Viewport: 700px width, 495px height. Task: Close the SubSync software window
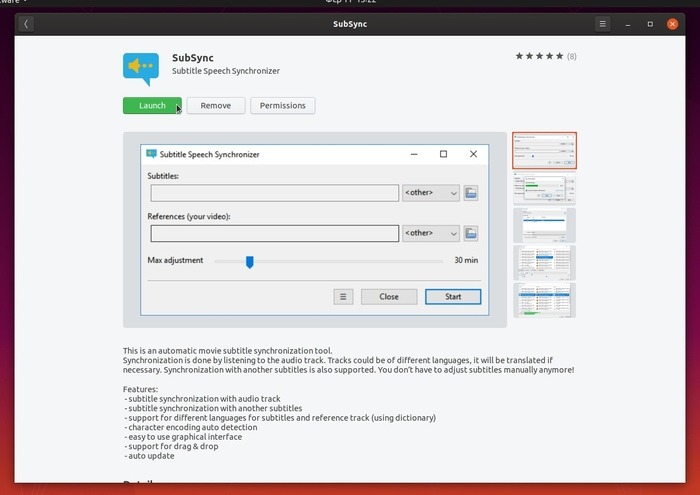[x=672, y=24]
